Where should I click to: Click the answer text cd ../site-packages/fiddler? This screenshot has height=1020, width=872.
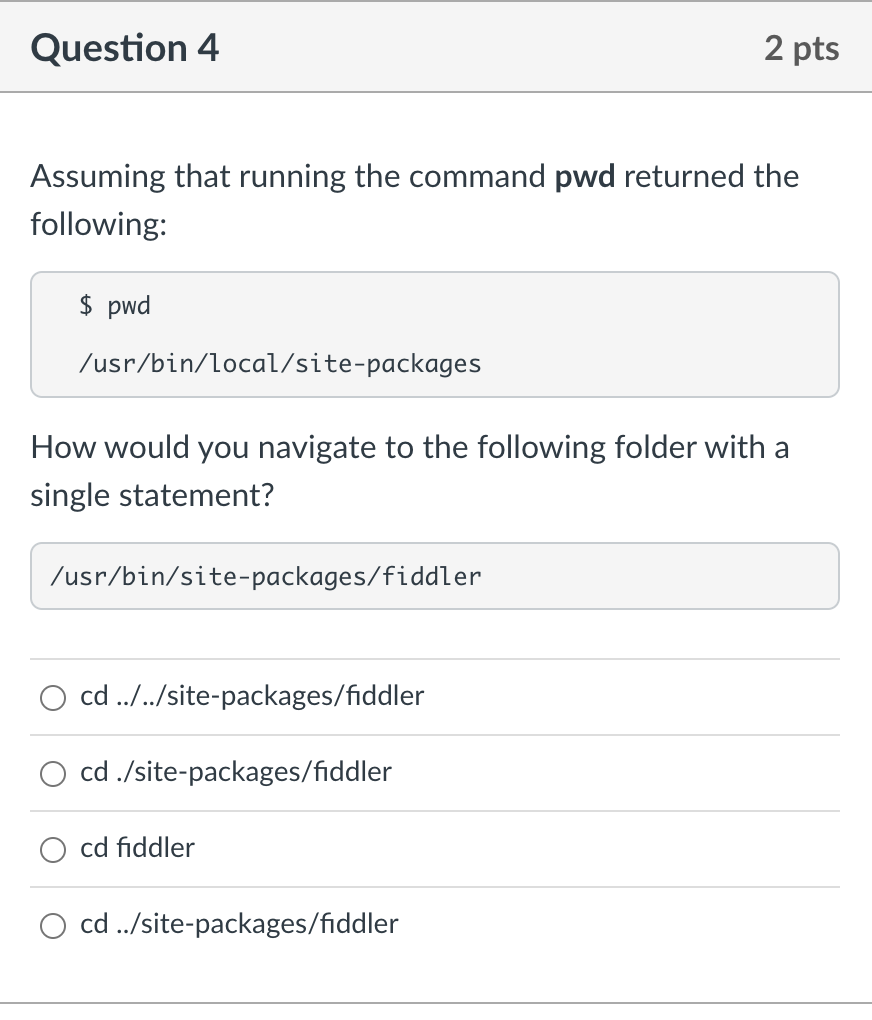[239, 925]
